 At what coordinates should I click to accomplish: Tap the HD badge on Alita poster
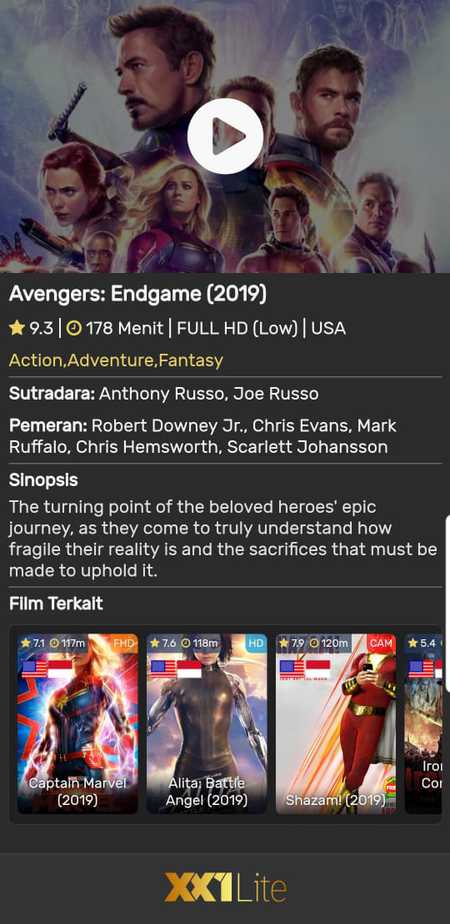256,643
